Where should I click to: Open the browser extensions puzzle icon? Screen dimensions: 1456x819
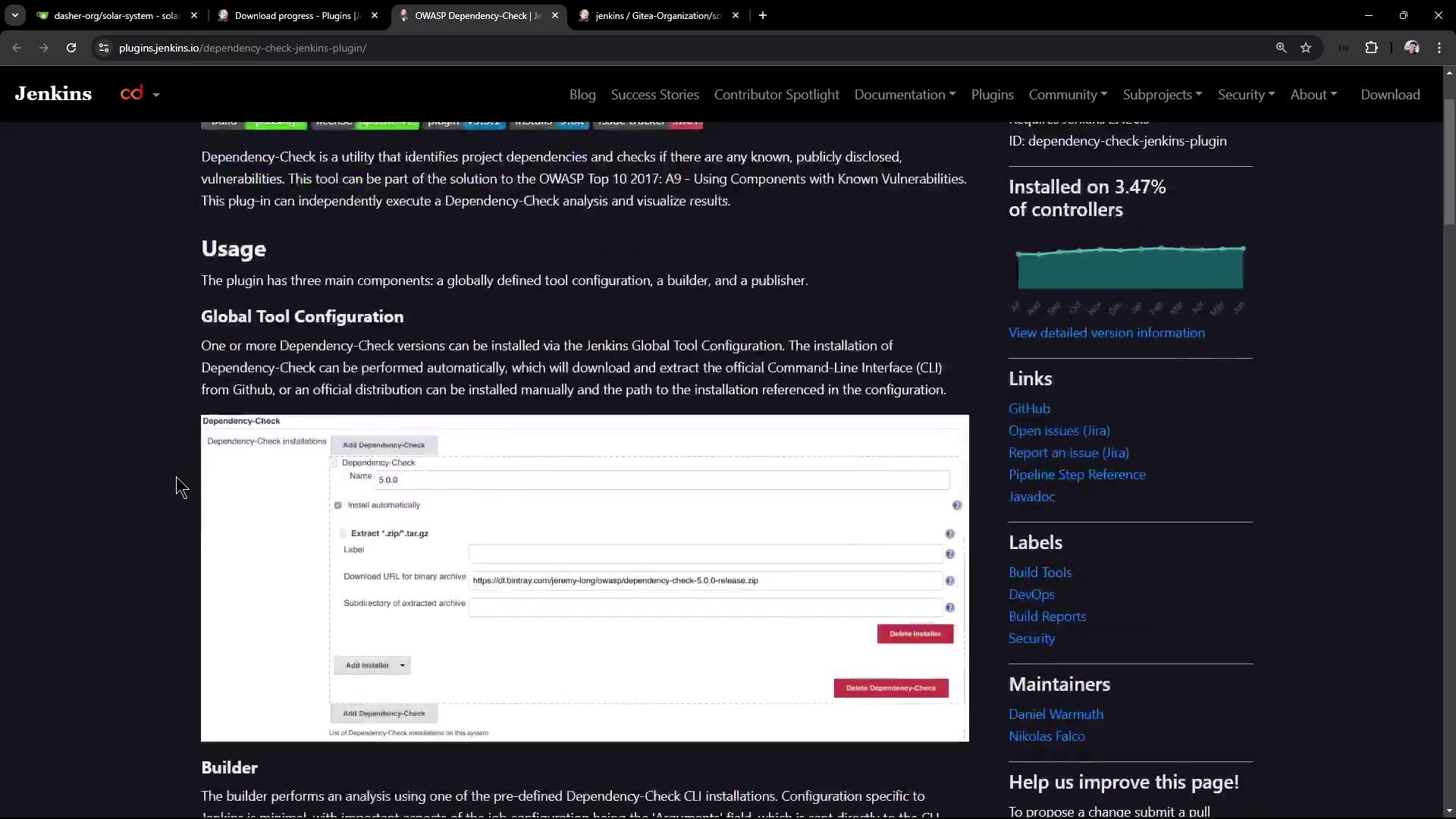click(1371, 48)
